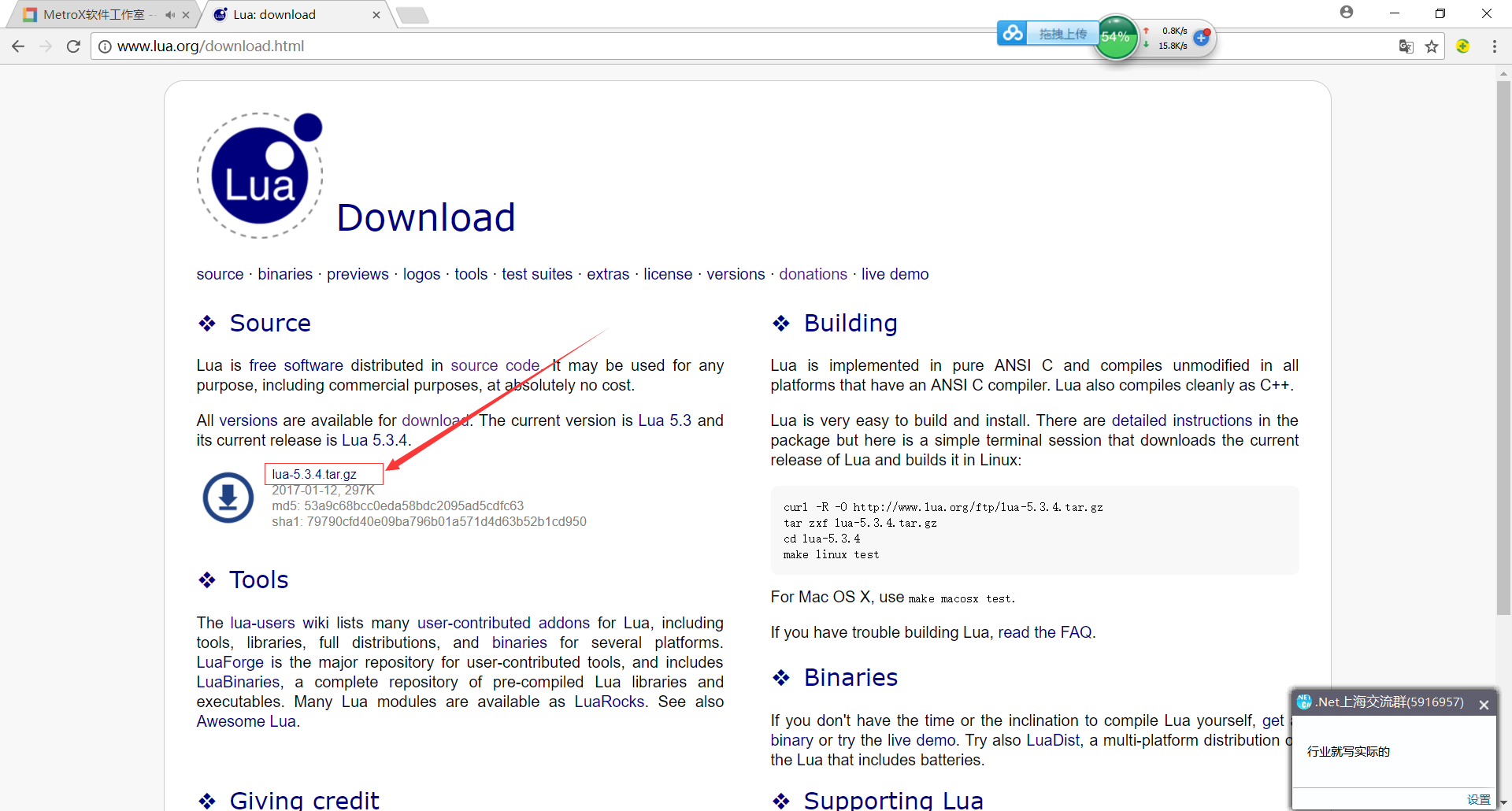Open the LuaDist link
The image size is (1512, 811).
pyautogui.click(x=1053, y=740)
